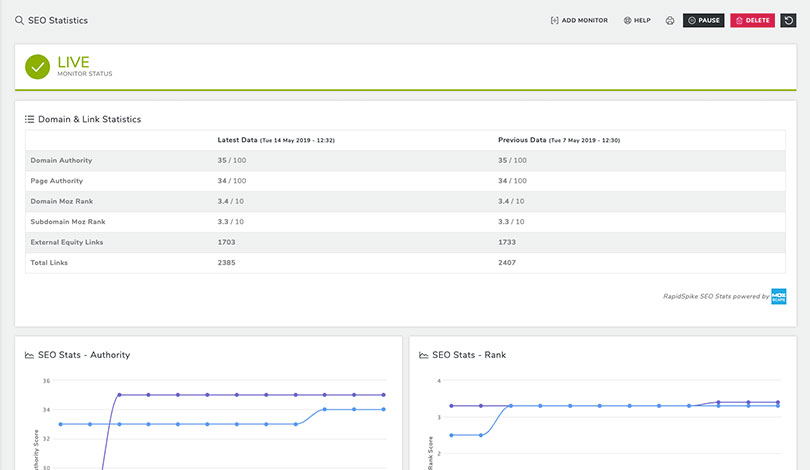Screen dimensions: 810x470
Task: Click previous Domain Authority value 35 / 100
Action: (x=512, y=161)
